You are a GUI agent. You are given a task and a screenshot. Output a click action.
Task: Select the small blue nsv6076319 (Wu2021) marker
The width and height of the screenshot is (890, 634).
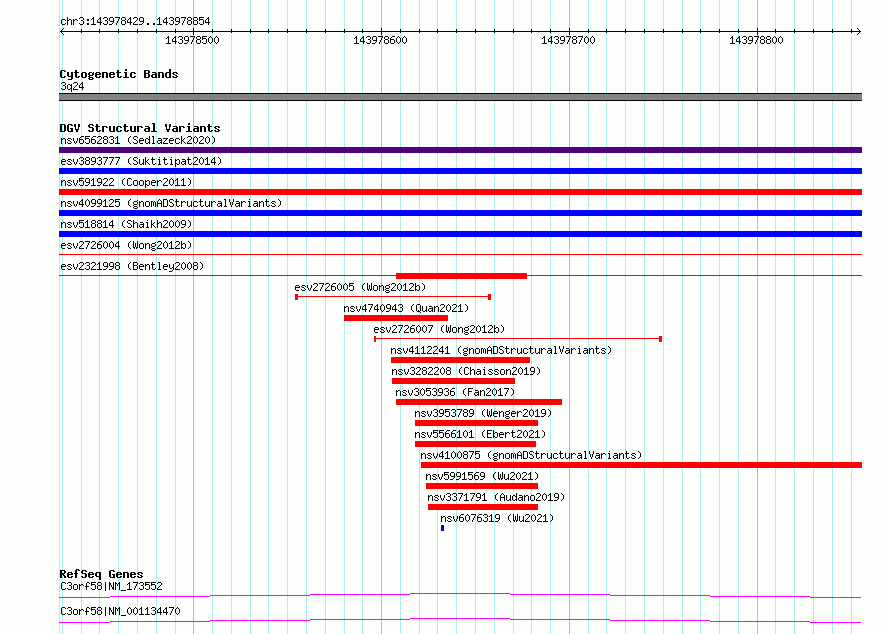(x=443, y=528)
